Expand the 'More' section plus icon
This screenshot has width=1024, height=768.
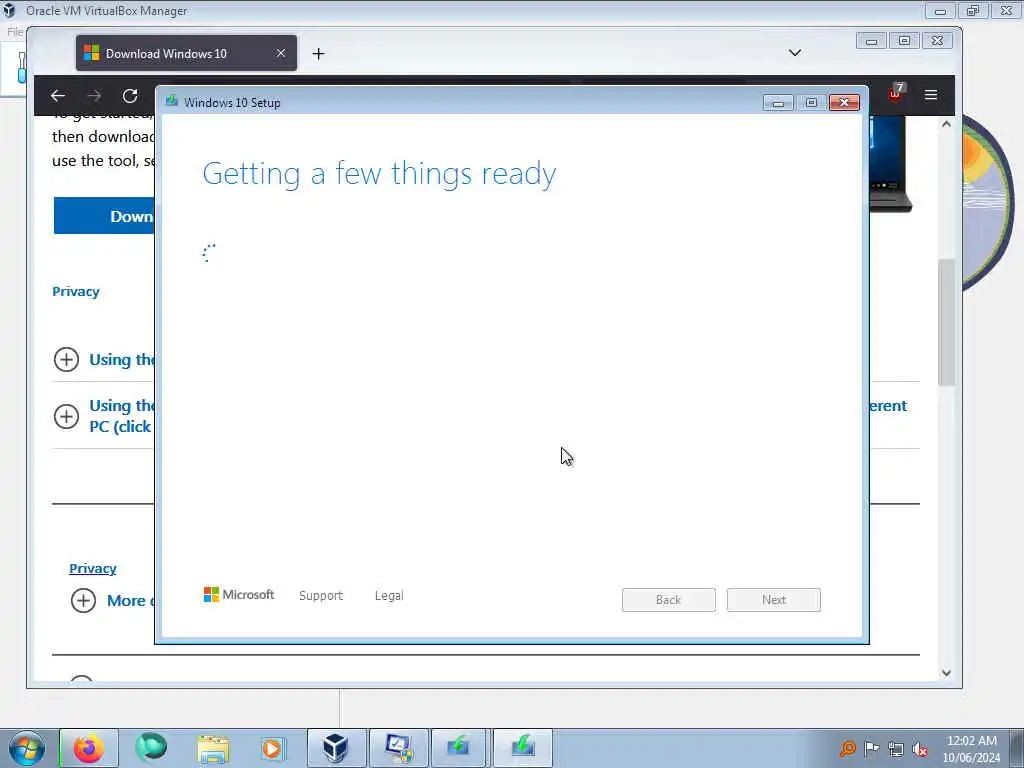[83, 600]
